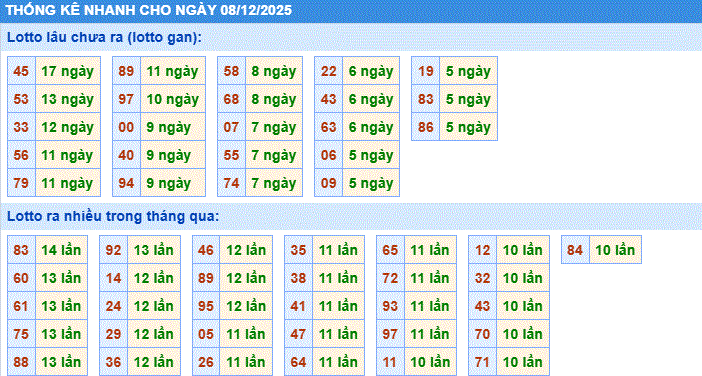702x376 pixels.
Task: Select the 'Lotto lâu chưa ra (lotto gan)' heading
Action: click(x=104, y=37)
